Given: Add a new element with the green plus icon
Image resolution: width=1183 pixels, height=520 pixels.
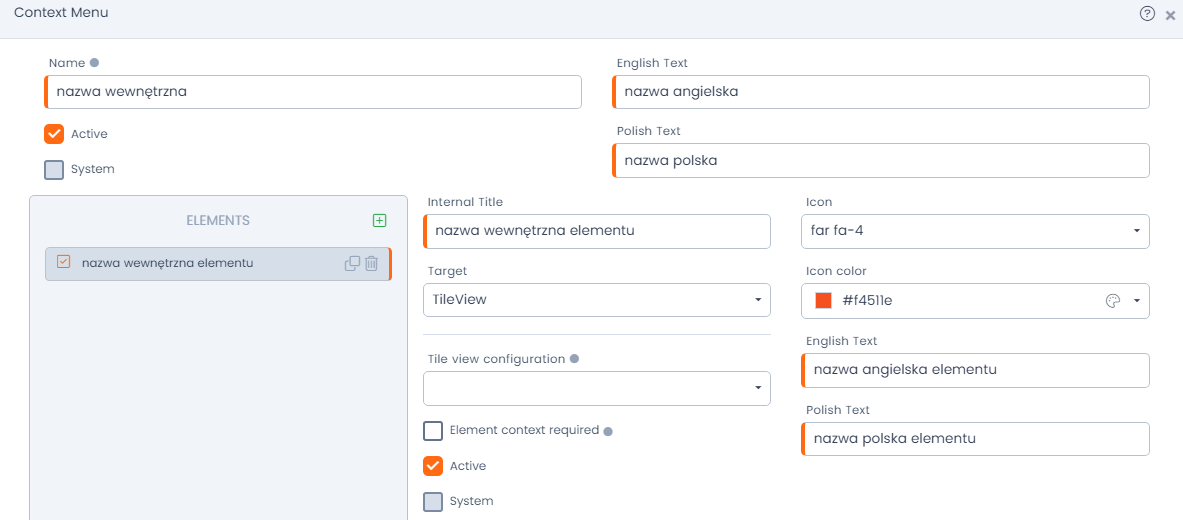Looking at the screenshot, I should 379,220.
